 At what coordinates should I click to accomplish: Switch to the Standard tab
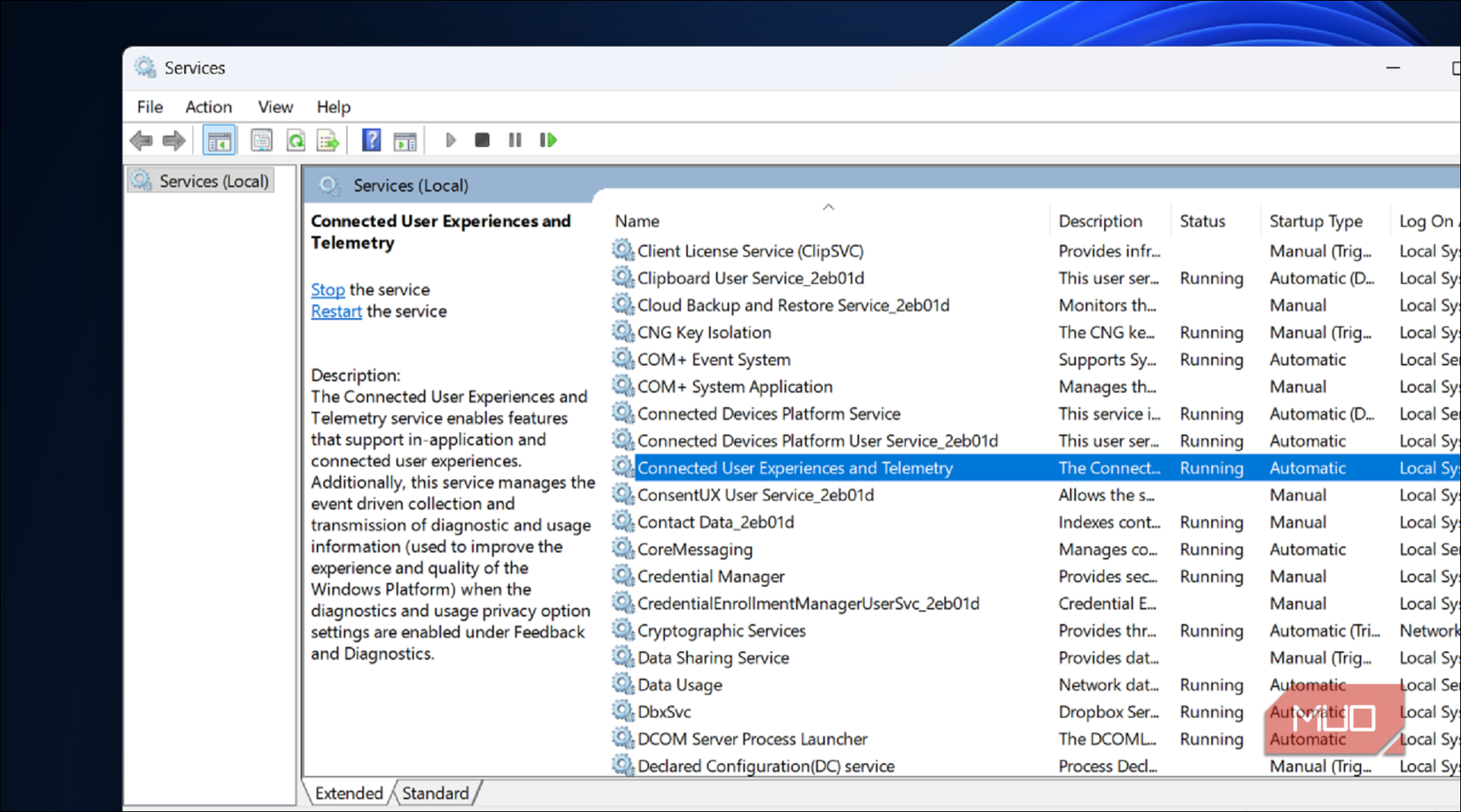pos(436,793)
